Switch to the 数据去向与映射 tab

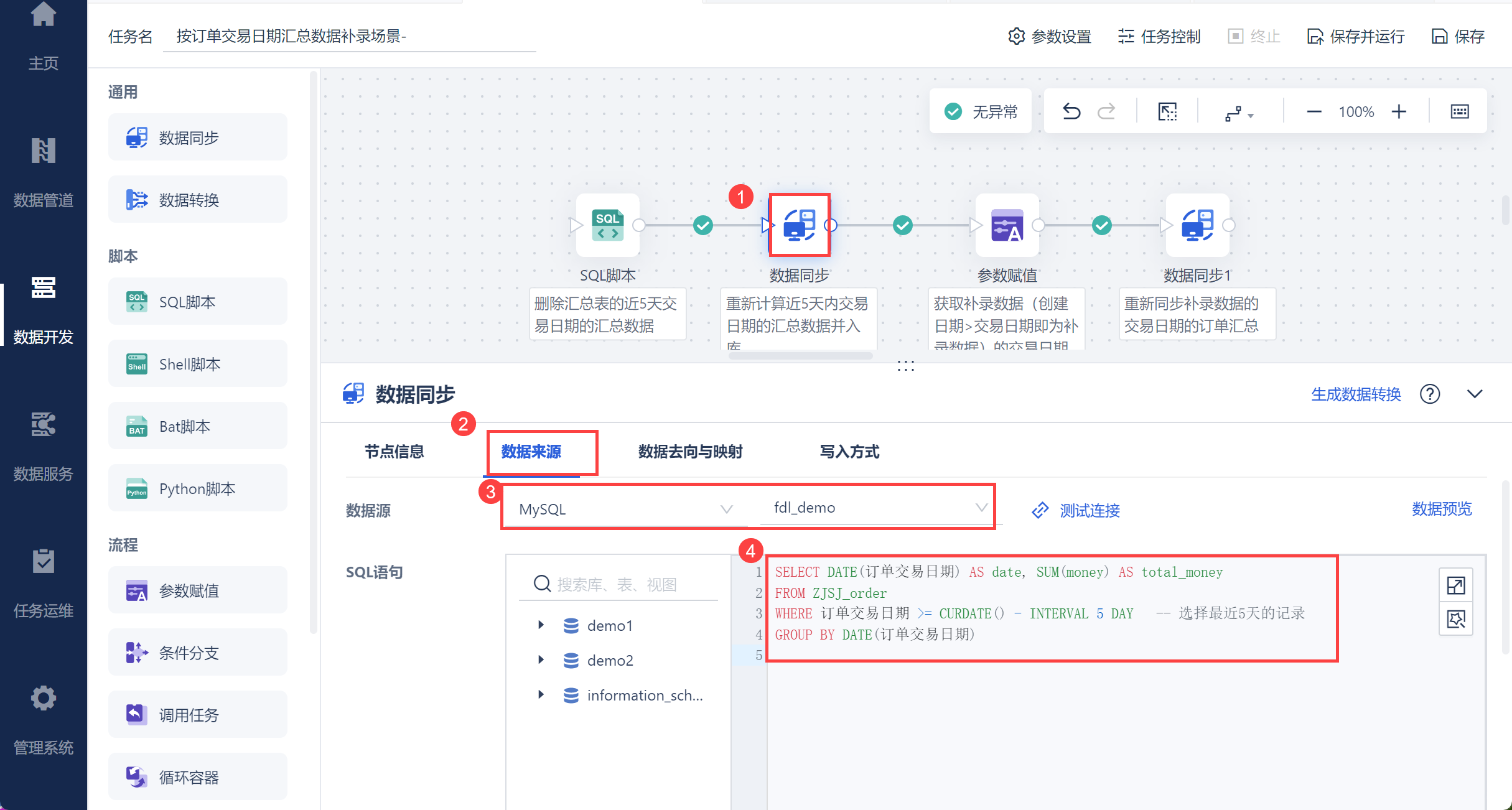tap(690, 452)
